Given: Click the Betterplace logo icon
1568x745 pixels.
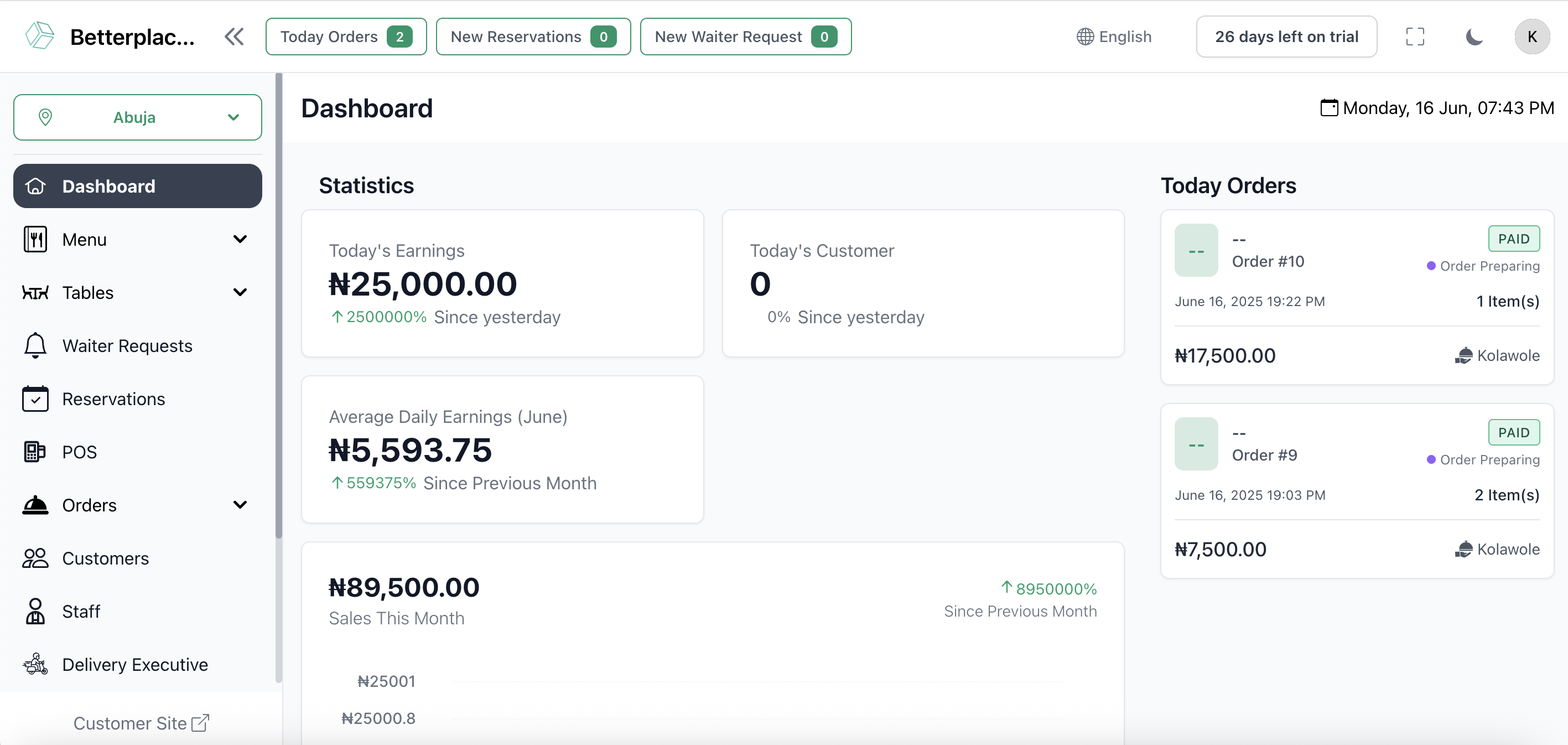Looking at the screenshot, I should pos(40,36).
